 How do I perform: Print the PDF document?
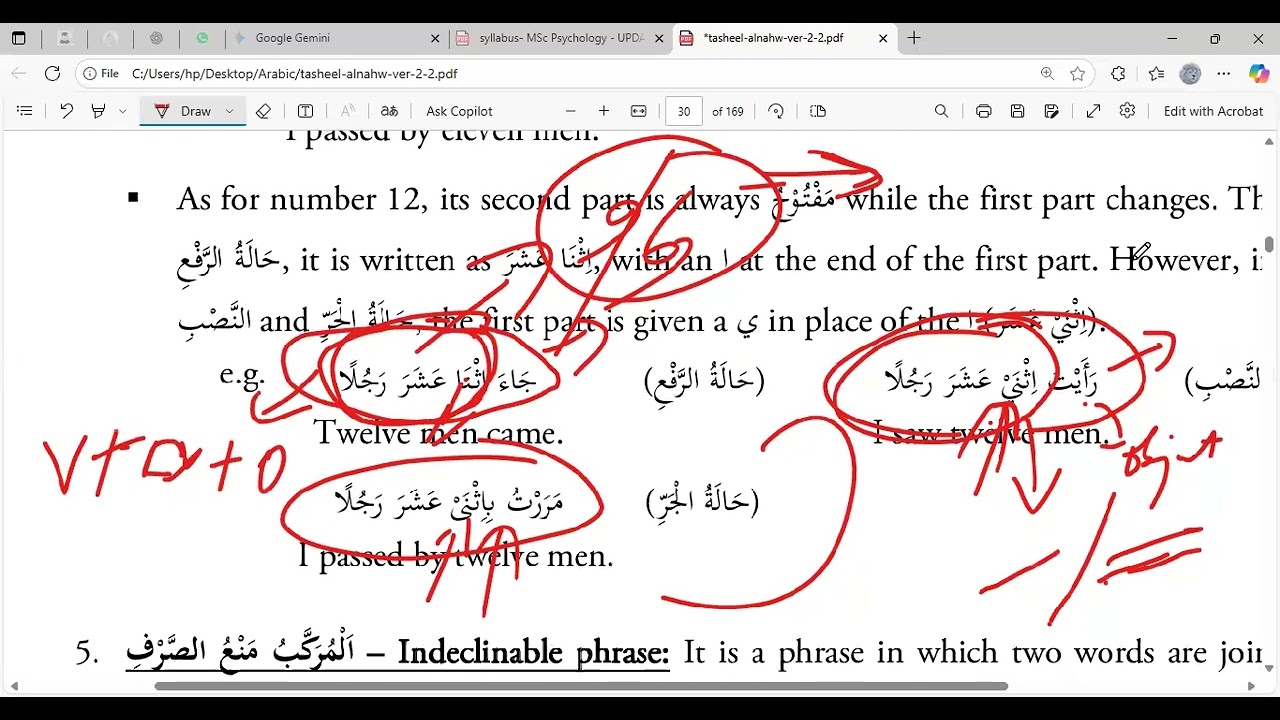tap(984, 111)
